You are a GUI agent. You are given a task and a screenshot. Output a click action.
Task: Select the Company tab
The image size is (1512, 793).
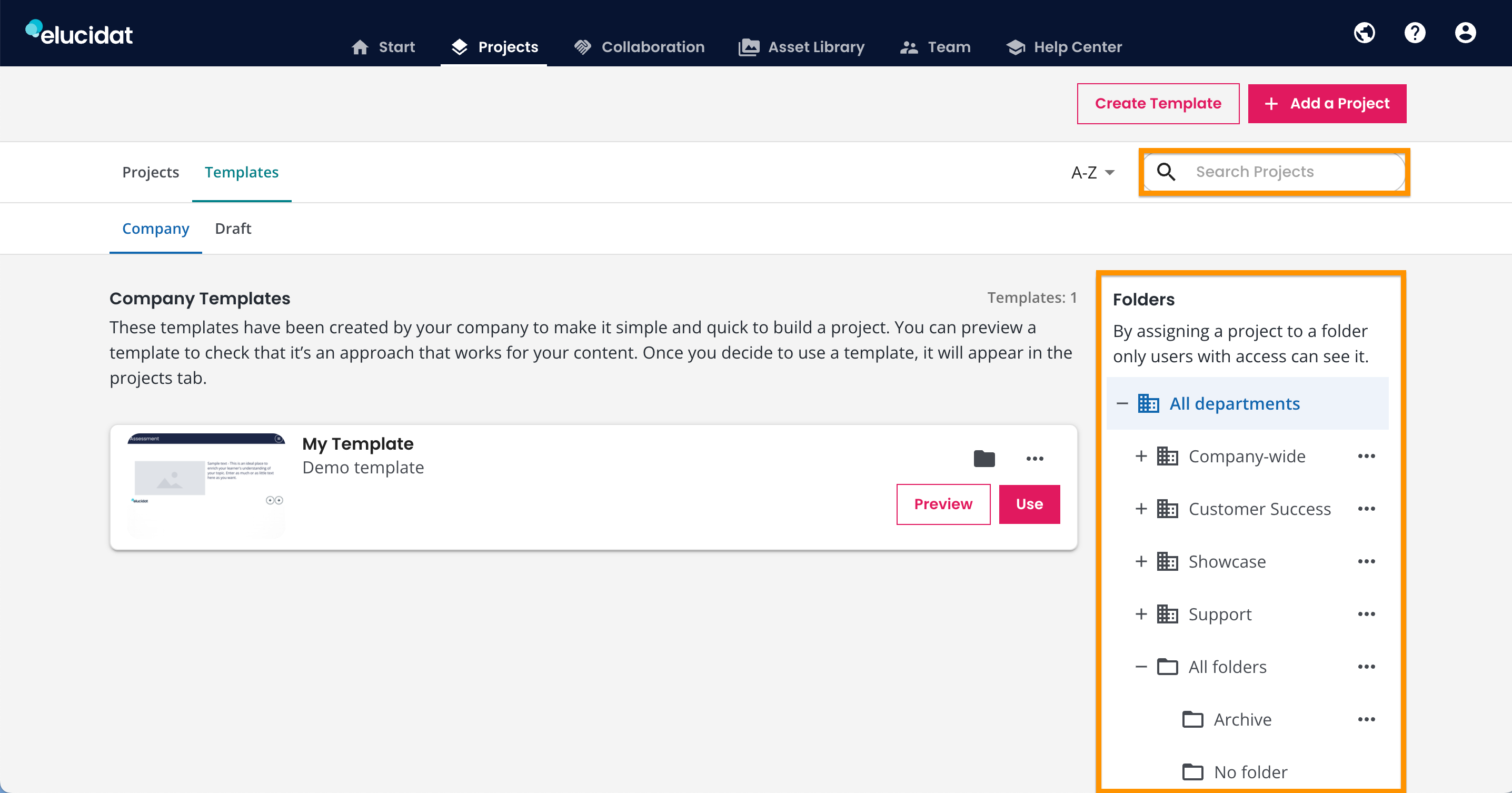[155, 229]
